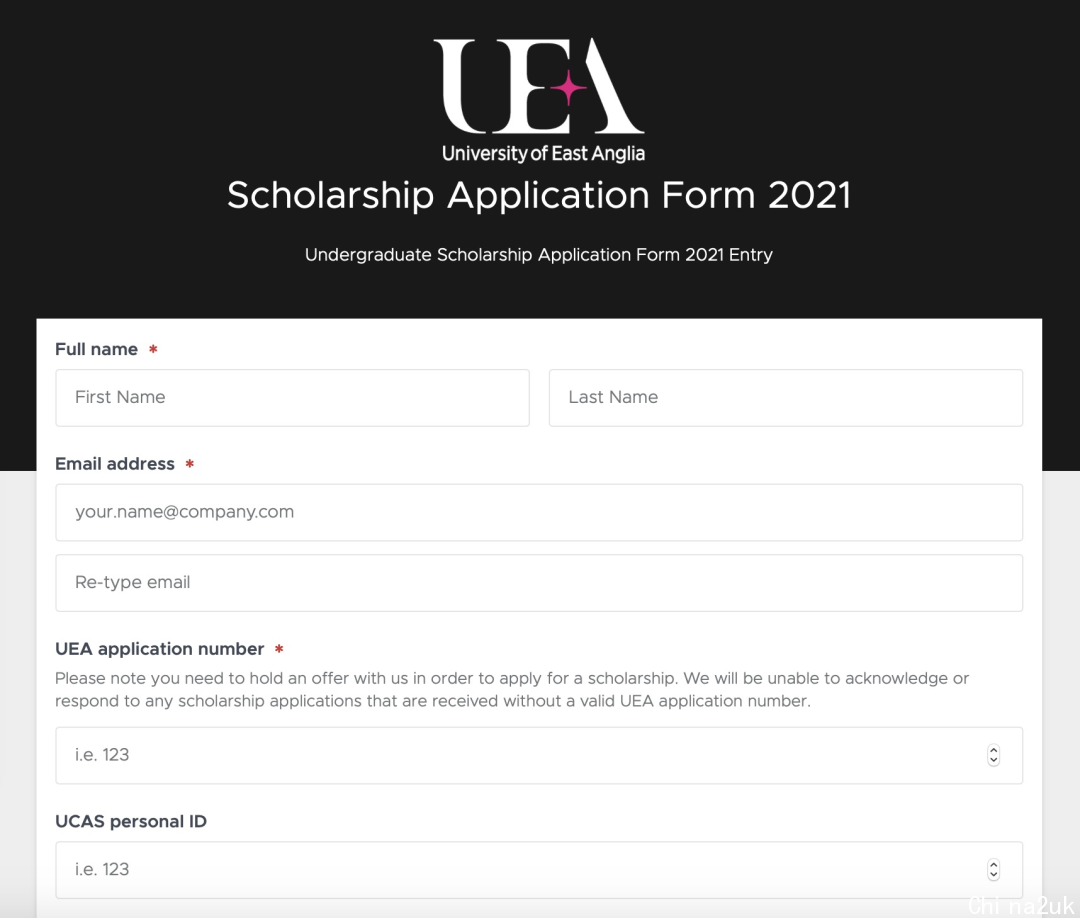Decrement UEA application number stepper arrow
This screenshot has width=1080, height=918.
(x=993, y=760)
